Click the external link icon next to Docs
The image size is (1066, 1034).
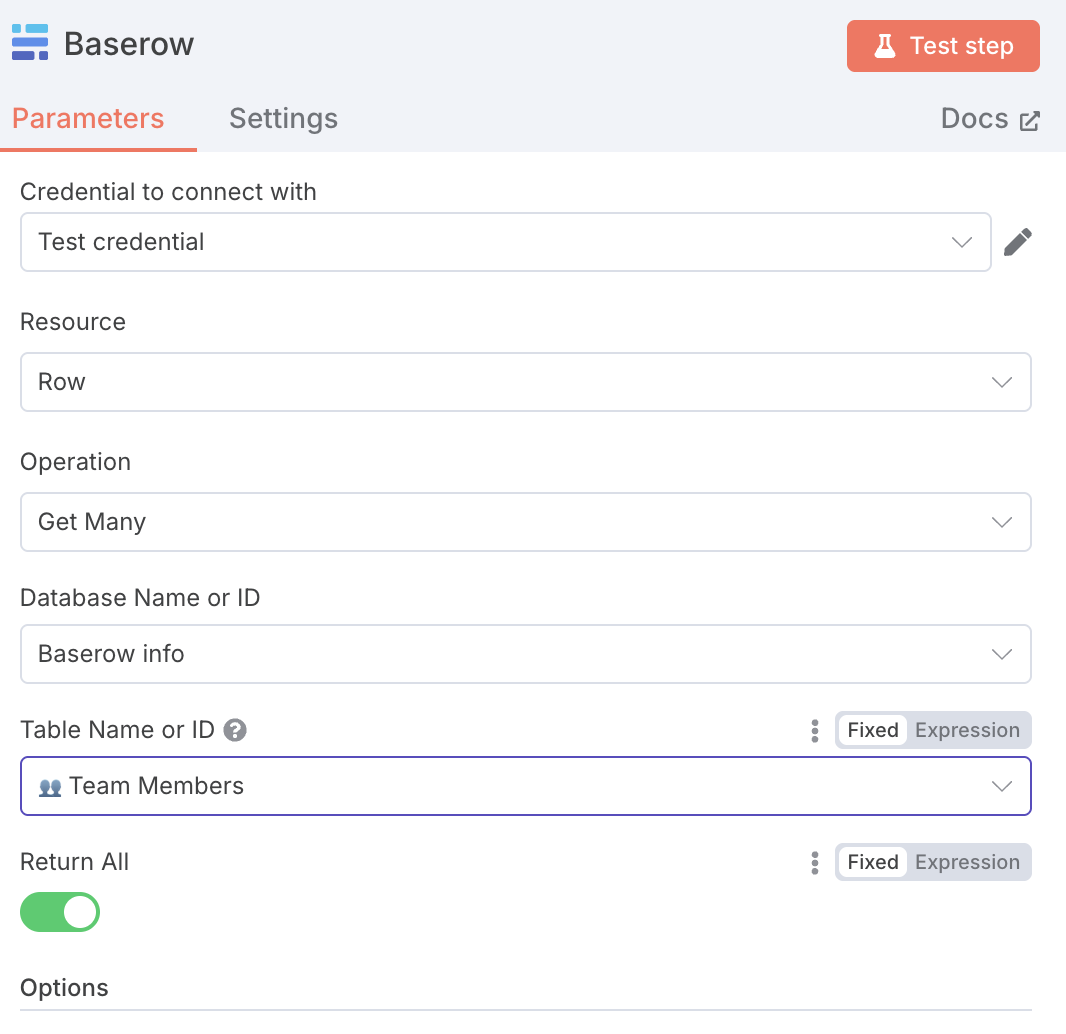tap(1029, 120)
